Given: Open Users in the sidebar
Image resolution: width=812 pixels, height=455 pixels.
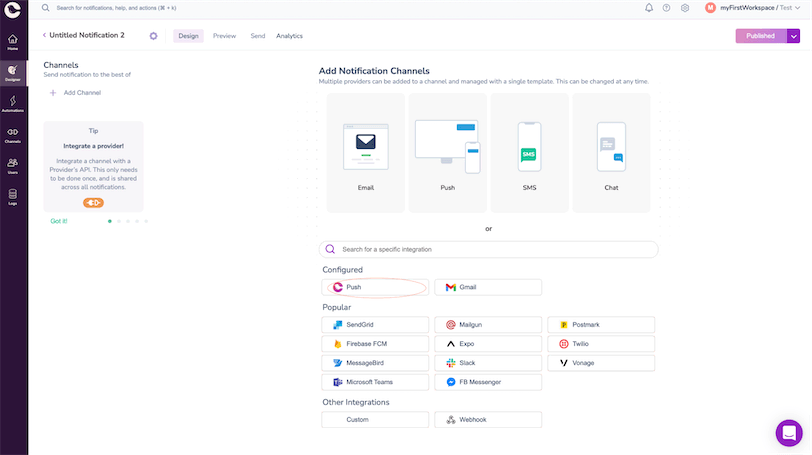Looking at the screenshot, I should 13,166.
